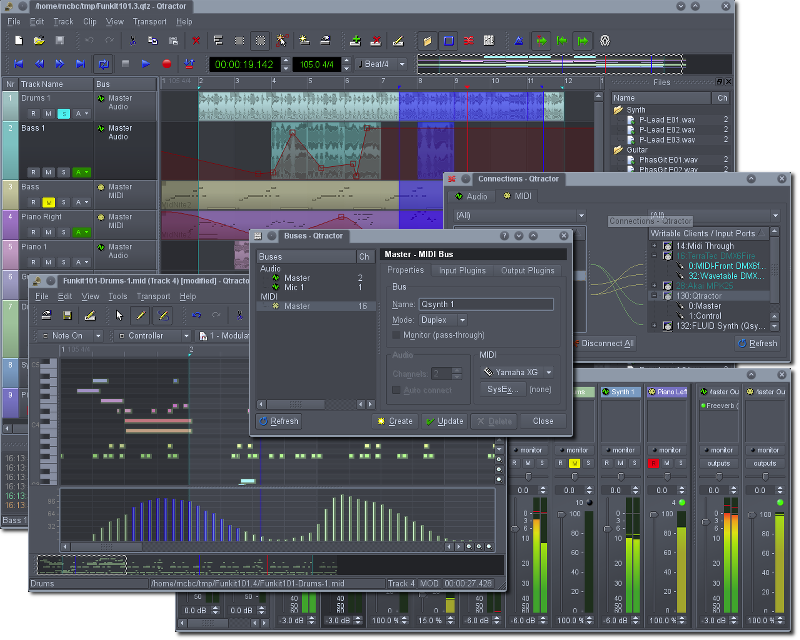Click the red Record button
This screenshot has width=800, height=640.
(167, 64)
